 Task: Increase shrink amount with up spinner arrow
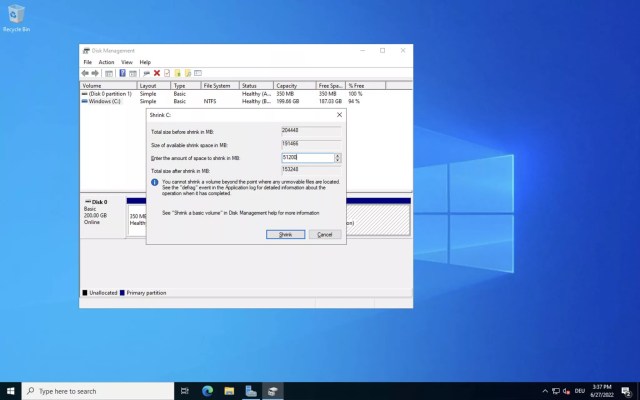coord(338,156)
